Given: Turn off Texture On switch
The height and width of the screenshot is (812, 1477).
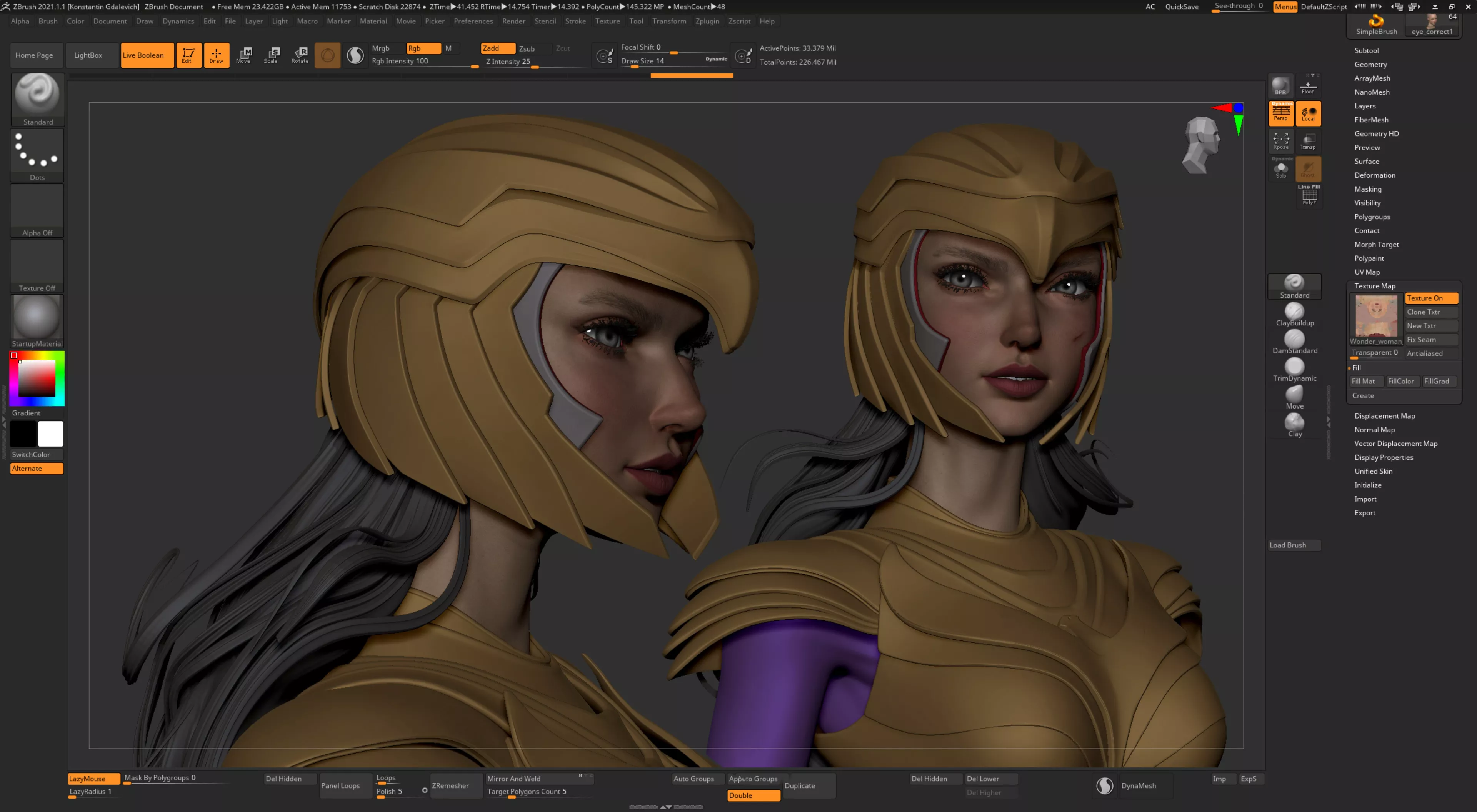Looking at the screenshot, I should (1430, 298).
